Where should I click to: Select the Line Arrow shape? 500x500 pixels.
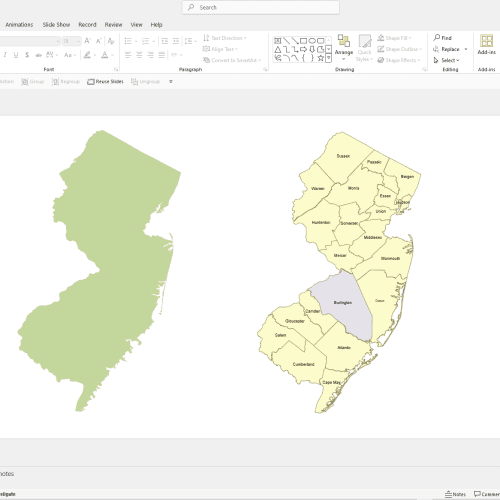pos(295,41)
